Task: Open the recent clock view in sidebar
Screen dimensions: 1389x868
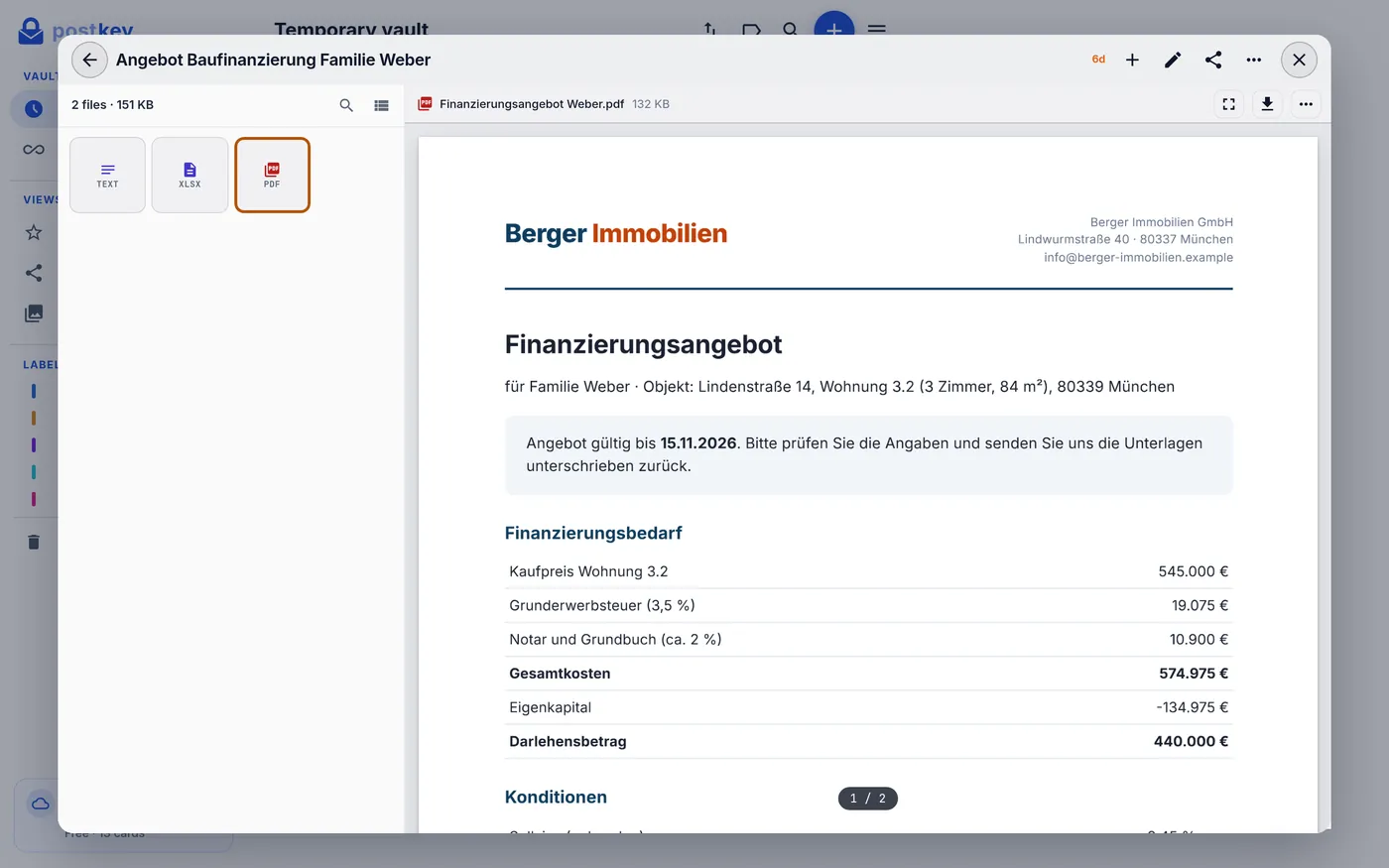Action: pos(34,109)
